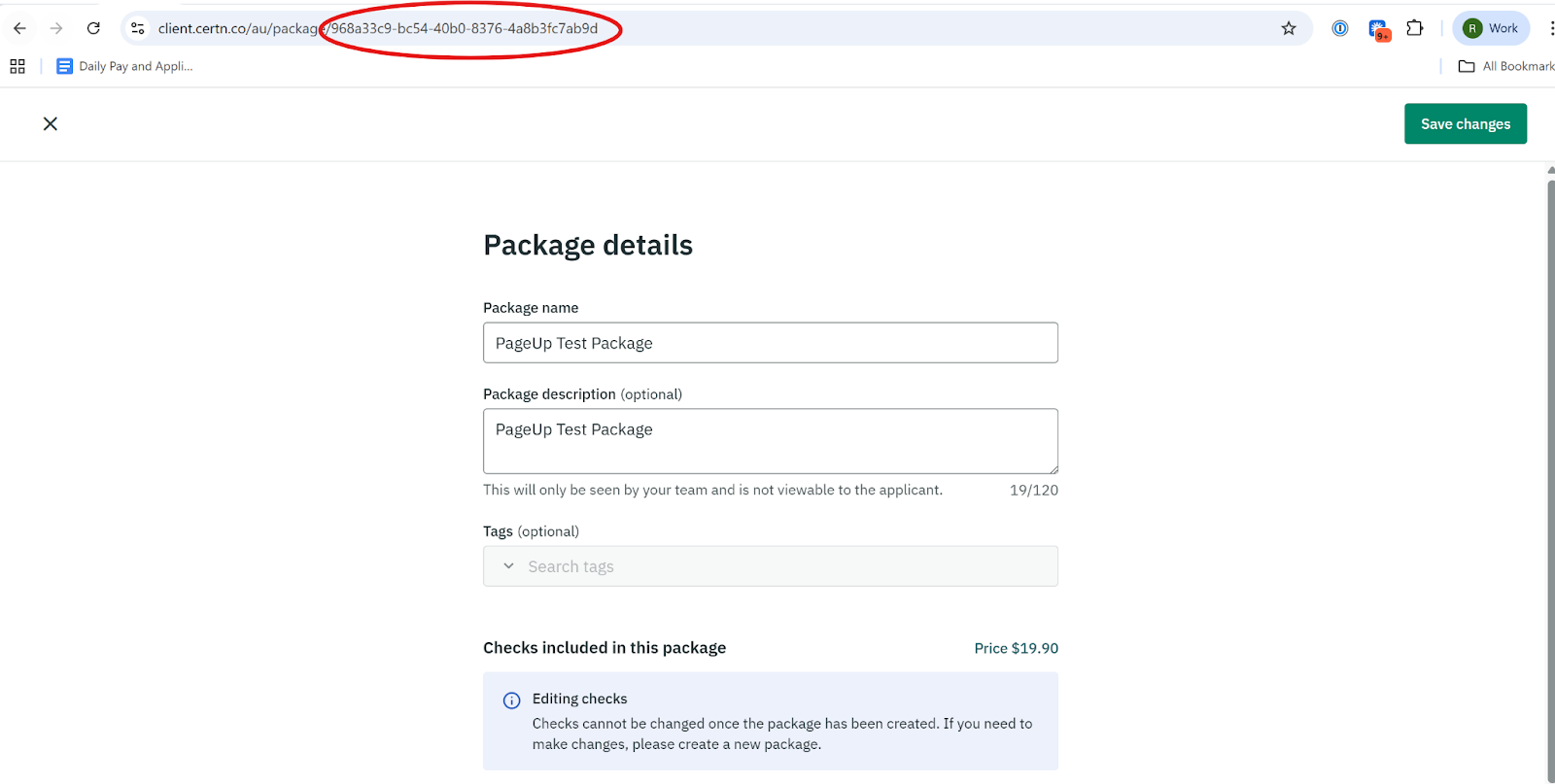
Task: Click the extension icon with 9+ badge
Action: click(x=1378, y=29)
